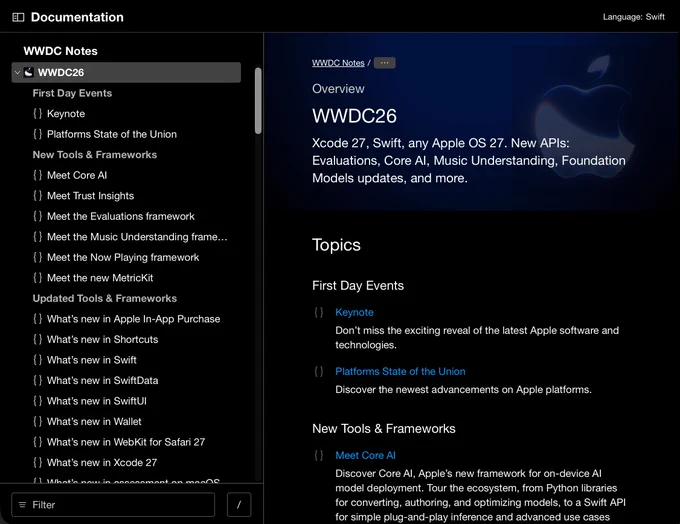Open Keynote in the sidebar tree
Screen dimensions: 680x524
point(66,114)
